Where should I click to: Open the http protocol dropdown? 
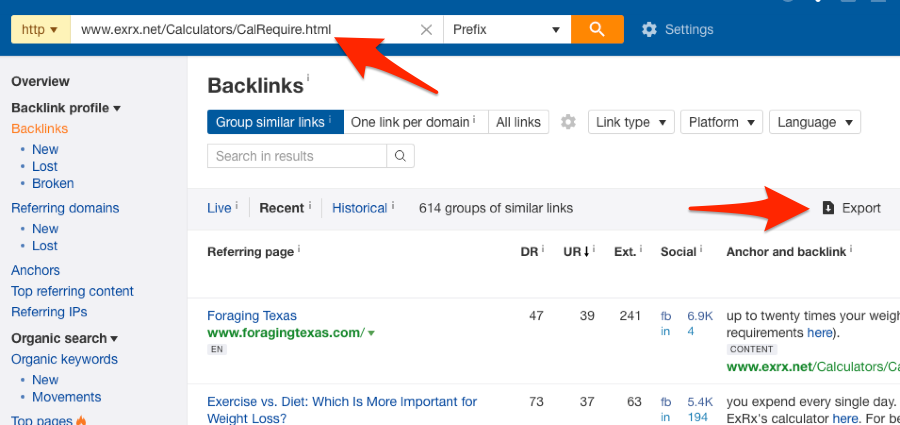tap(40, 30)
